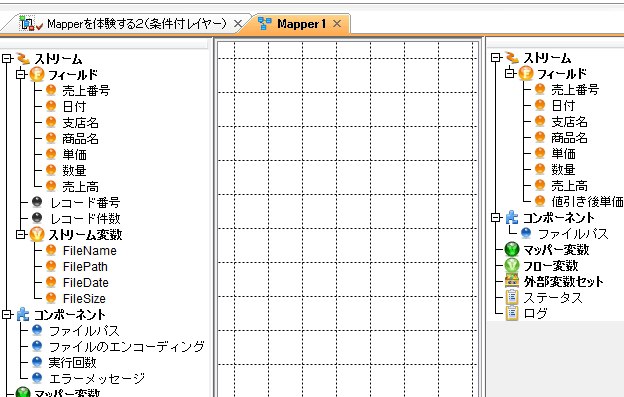The image size is (624, 397).
Task: Select レコード番号 in the left tree
Action: pyautogui.click(x=85, y=202)
